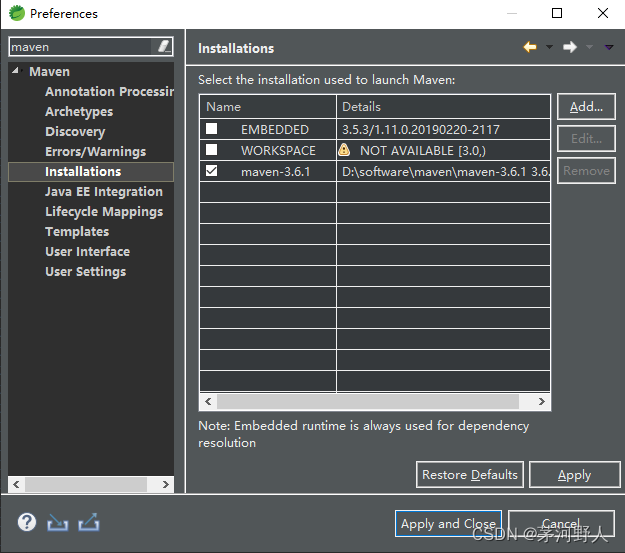The width and height of the screenshot is (625, 553).
Task: Click the table scrollbar left arrow
Action: 208,401
